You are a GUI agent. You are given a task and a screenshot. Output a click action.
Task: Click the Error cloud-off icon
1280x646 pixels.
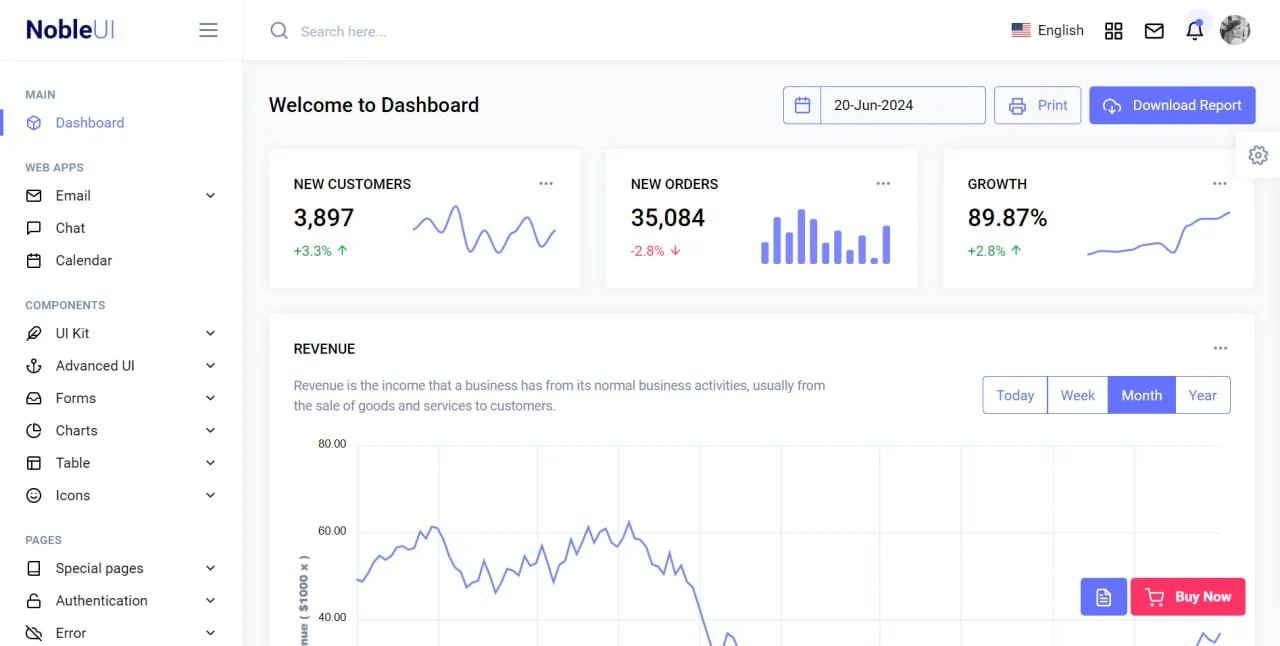34,633
